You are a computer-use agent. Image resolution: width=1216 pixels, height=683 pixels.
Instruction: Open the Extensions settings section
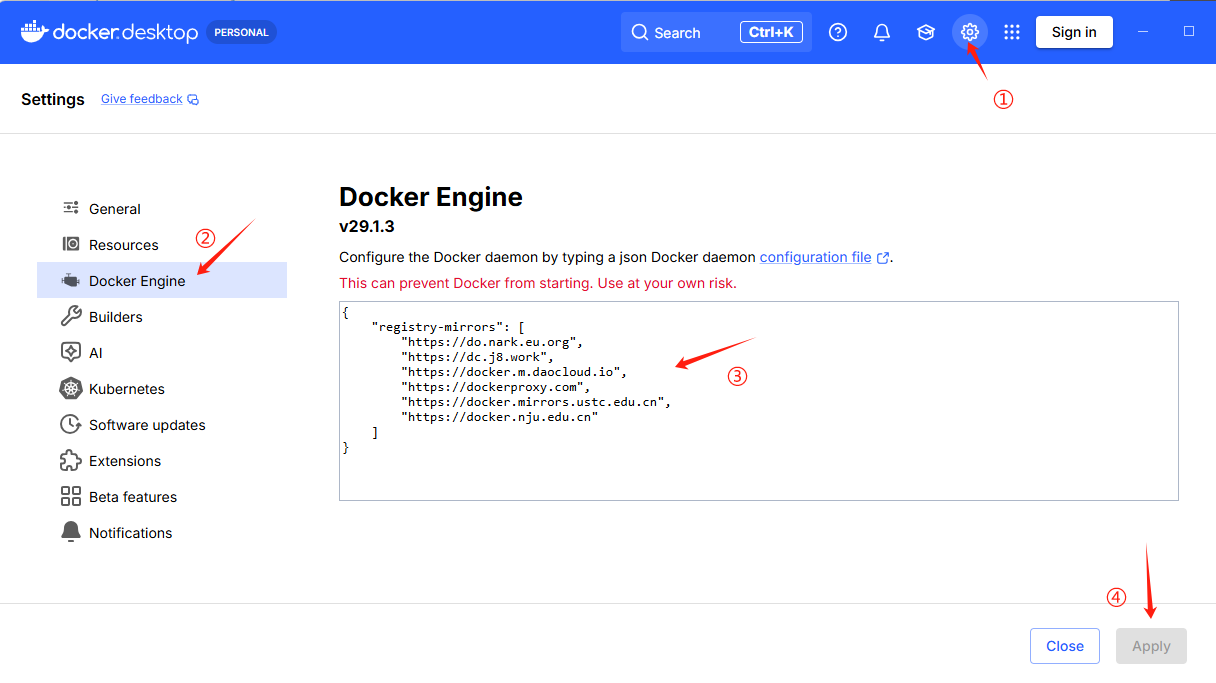162,460
